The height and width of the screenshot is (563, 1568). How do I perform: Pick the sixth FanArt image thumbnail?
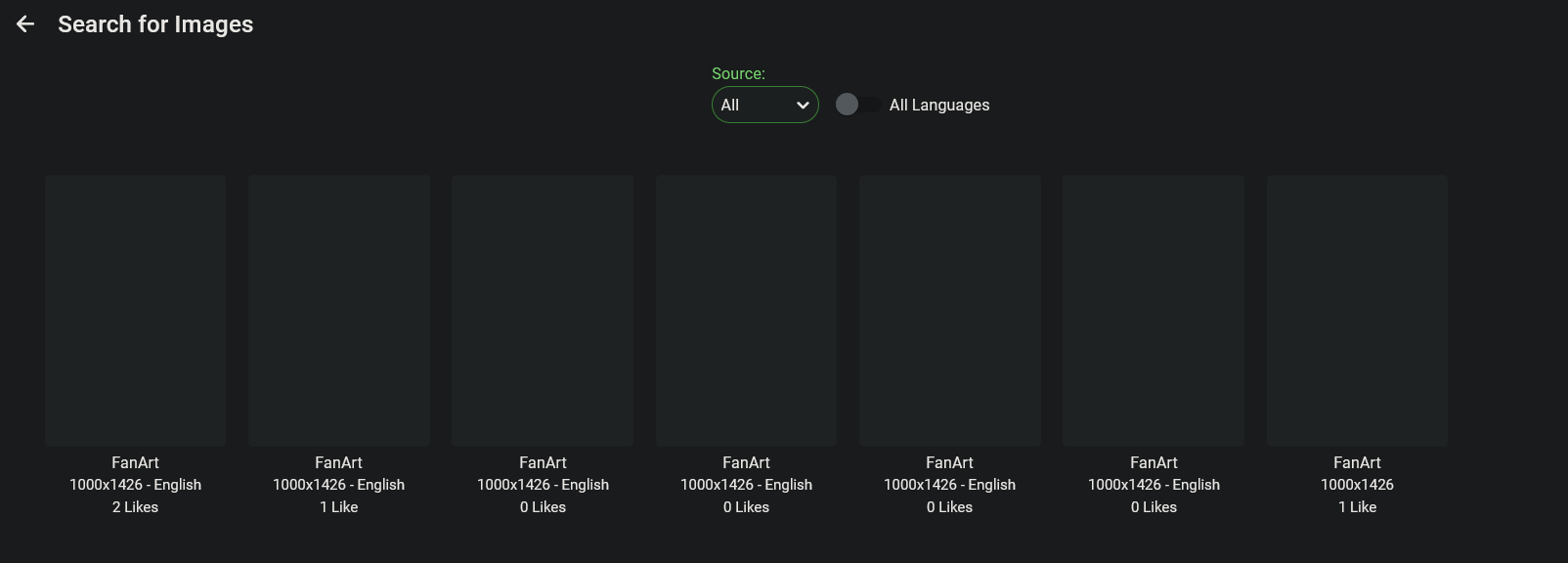coord(1154,311)
